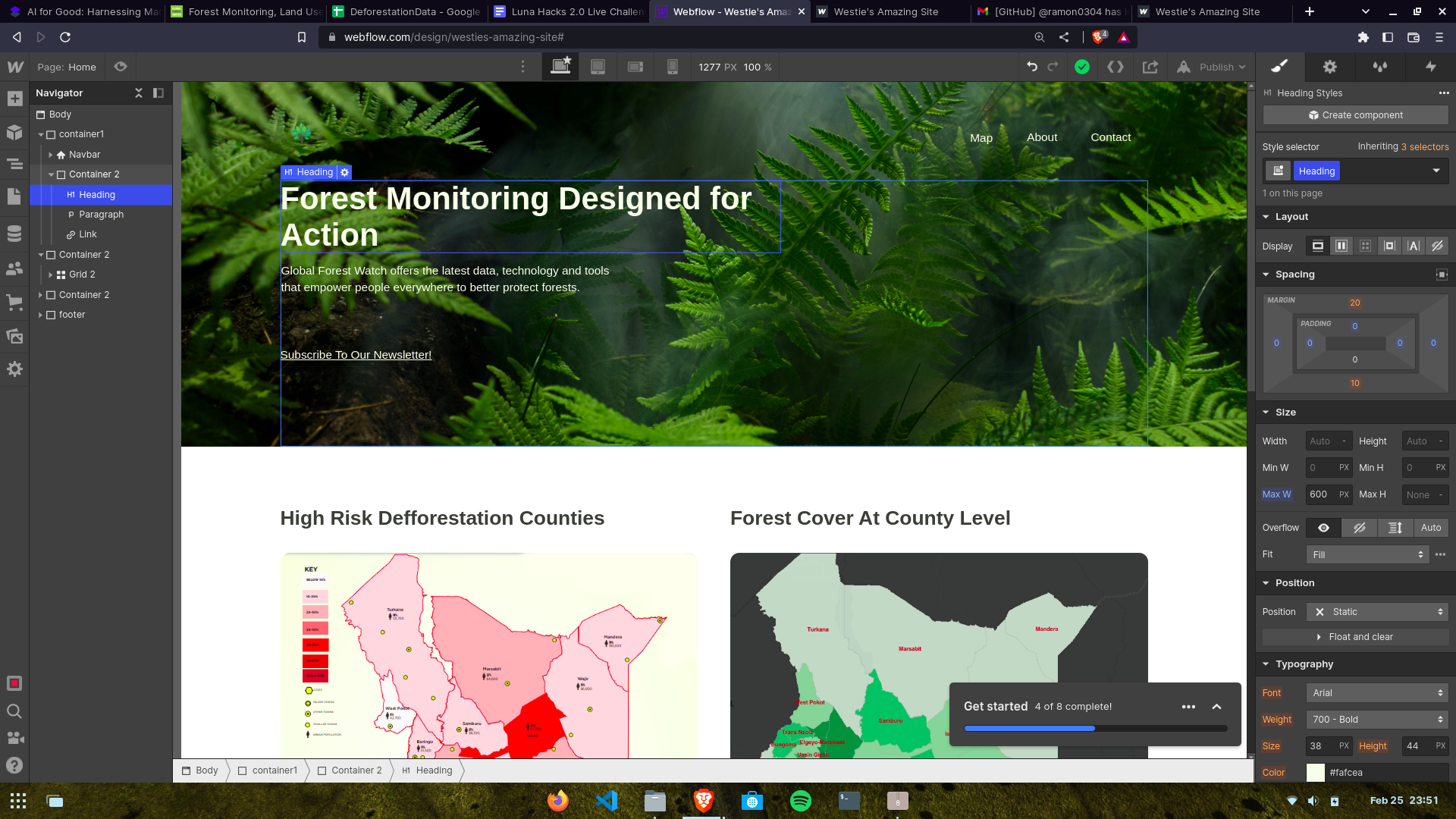Open the Pages panel icon

click(14, 196)
